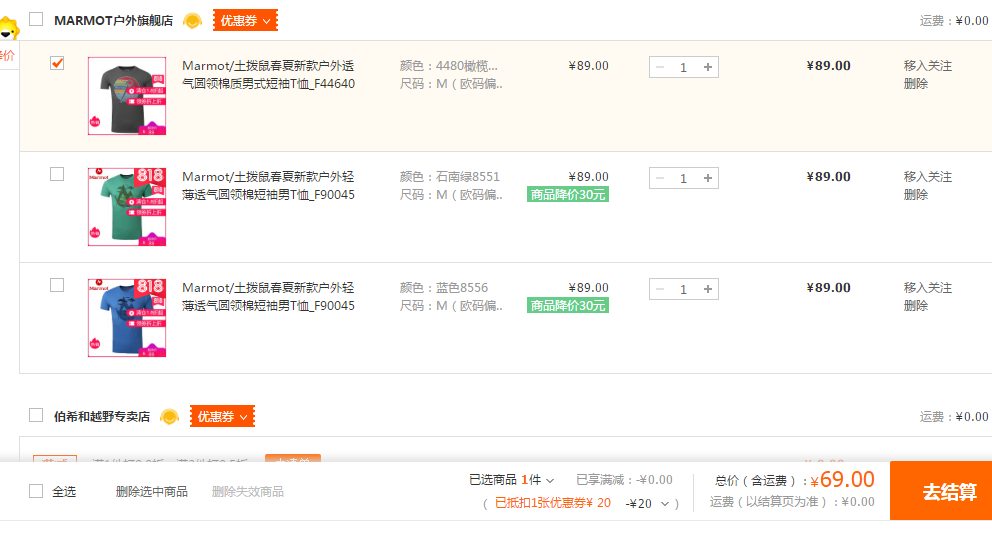The image size is (992, 534).
Task: Open MARMOT store 优惠券 dropdown
Action: 245,21
